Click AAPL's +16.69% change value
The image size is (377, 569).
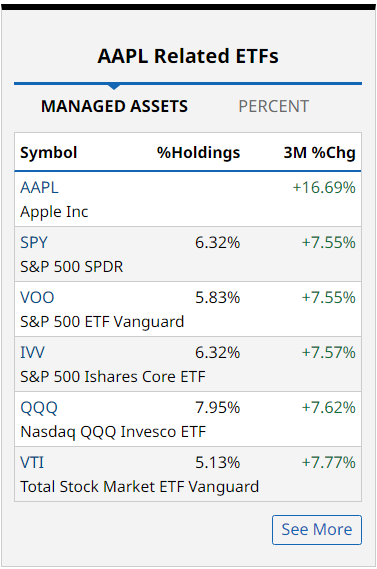(324, 188)
